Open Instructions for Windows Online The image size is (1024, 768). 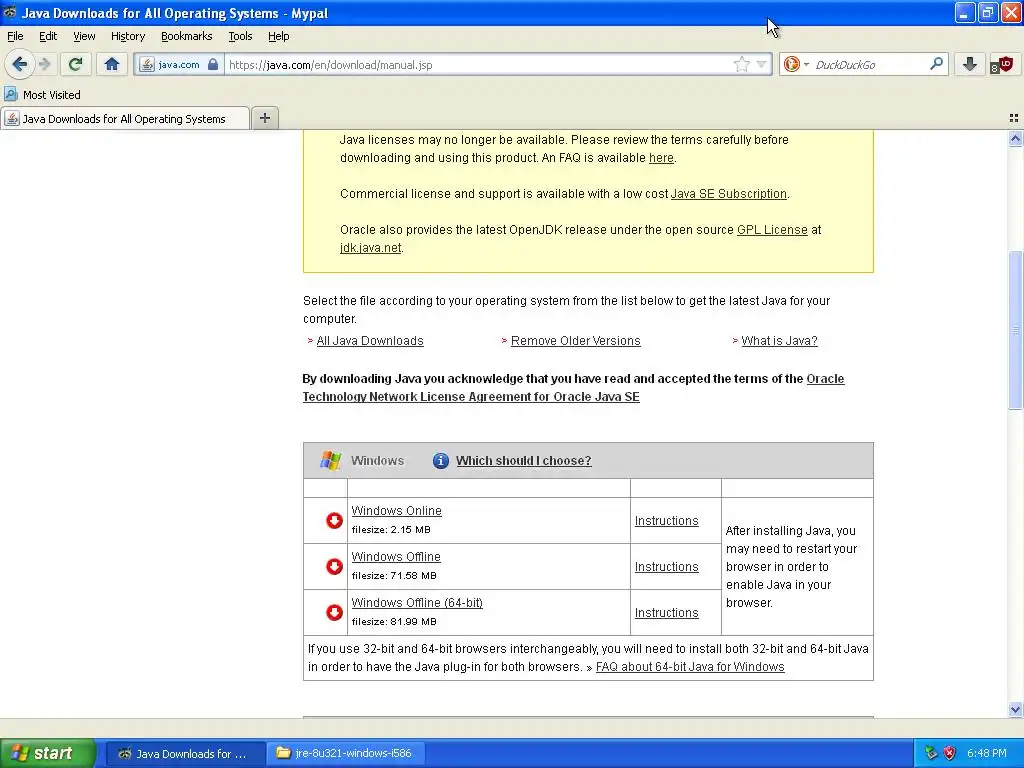tap(666, 520)
